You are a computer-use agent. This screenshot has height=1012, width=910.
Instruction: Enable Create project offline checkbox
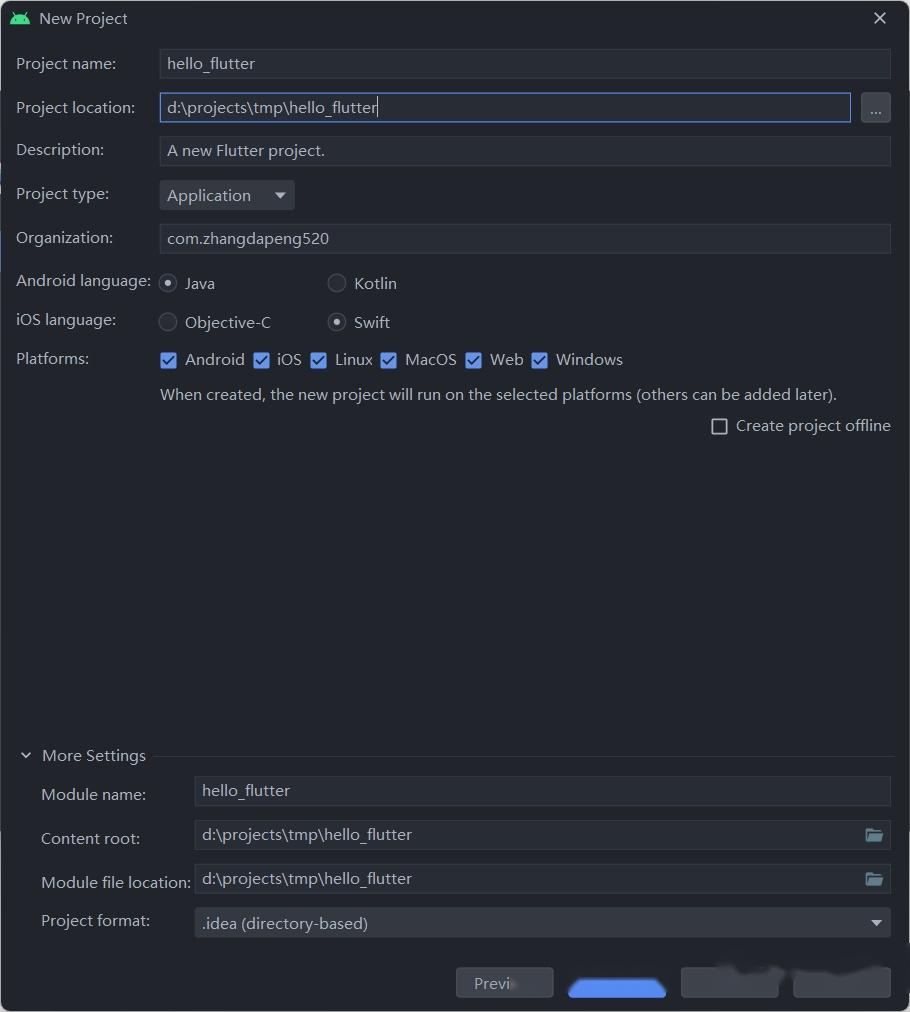(x=719, y=427)
